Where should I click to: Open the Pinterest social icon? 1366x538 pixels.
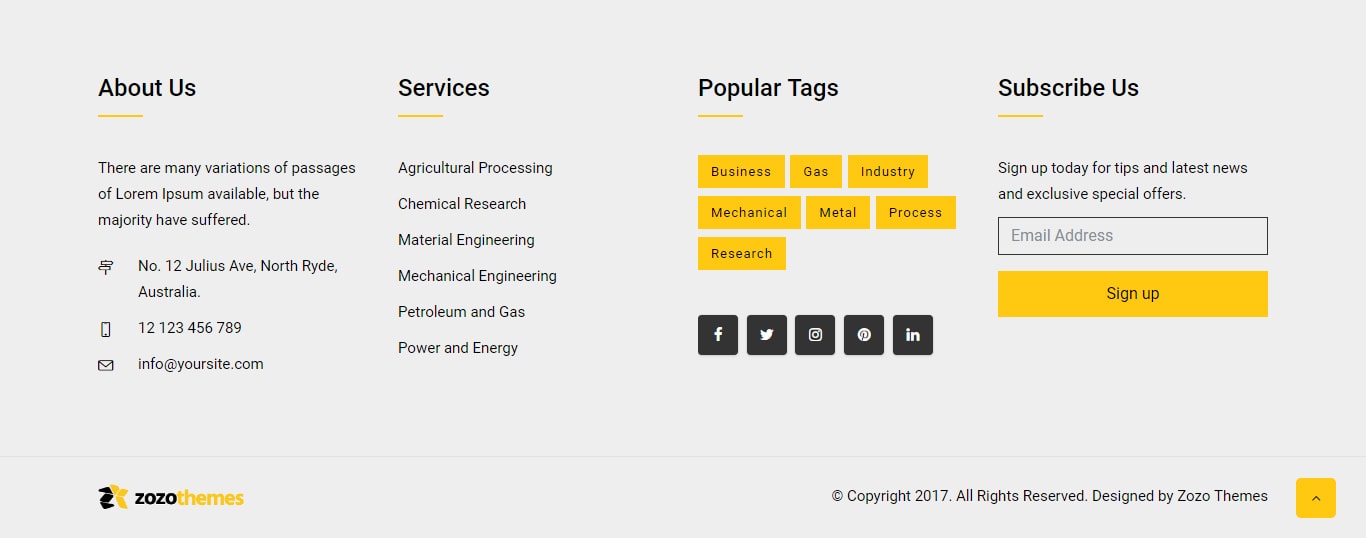864,335
